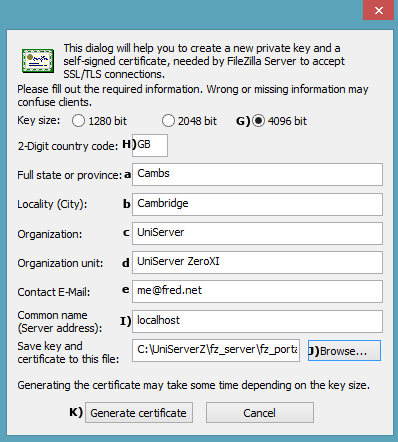
Task: Click the Common name server address field
Action: [257, 321]
